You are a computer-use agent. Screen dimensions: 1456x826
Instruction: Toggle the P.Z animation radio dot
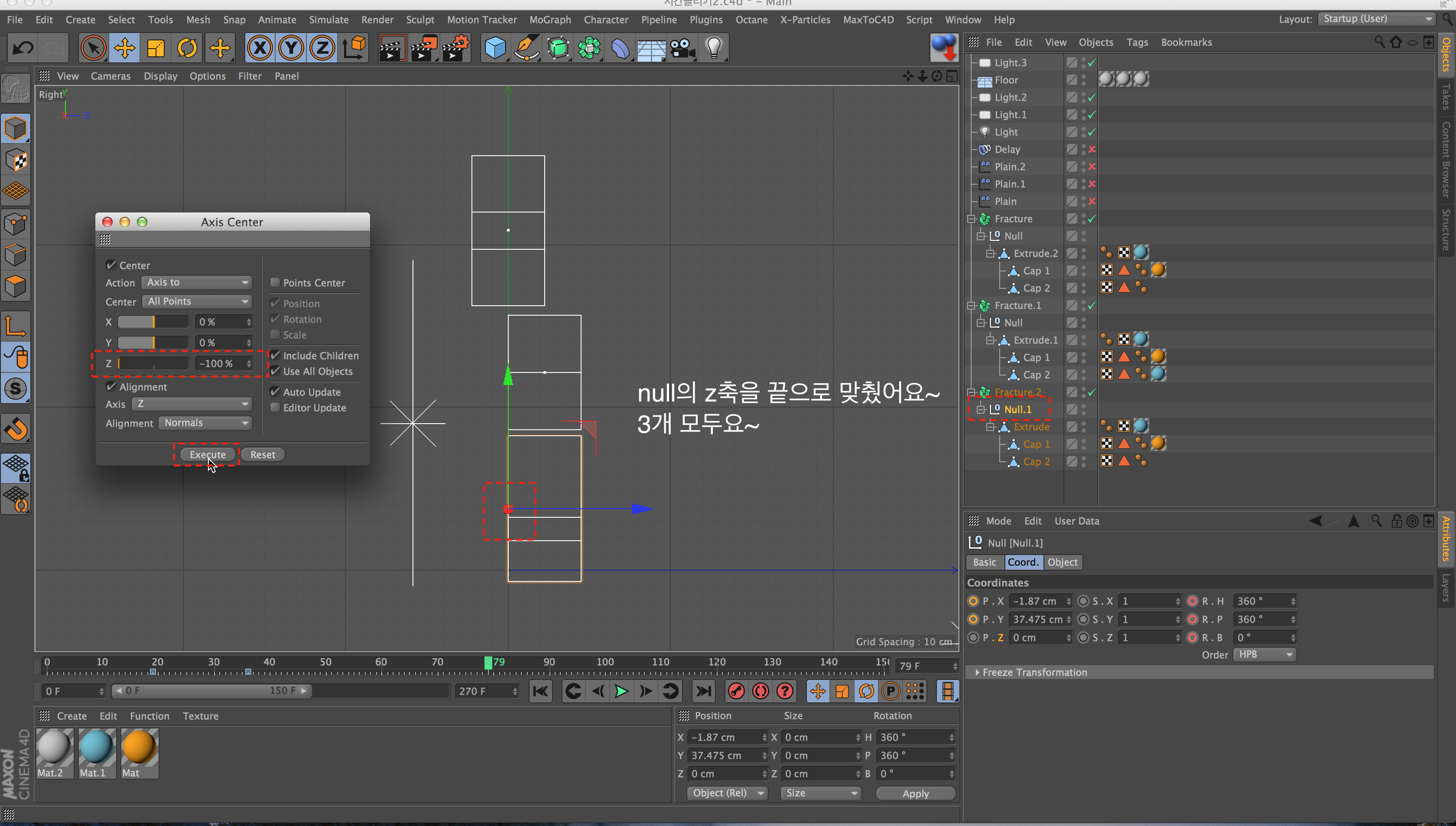tap(973, 637)
